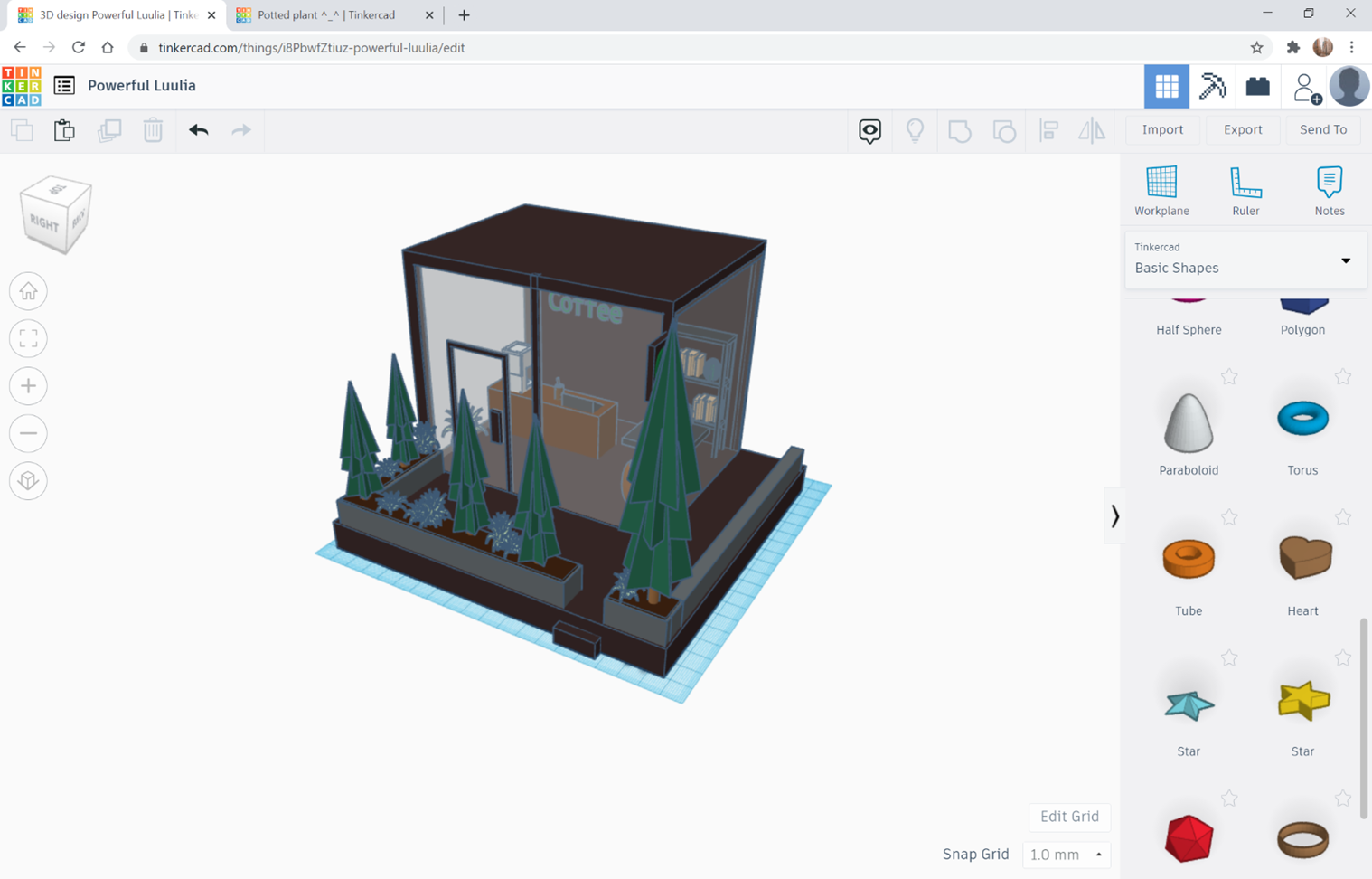
Task: Open the Blocks pickaxe mode
Action: tap(1212, 86)
